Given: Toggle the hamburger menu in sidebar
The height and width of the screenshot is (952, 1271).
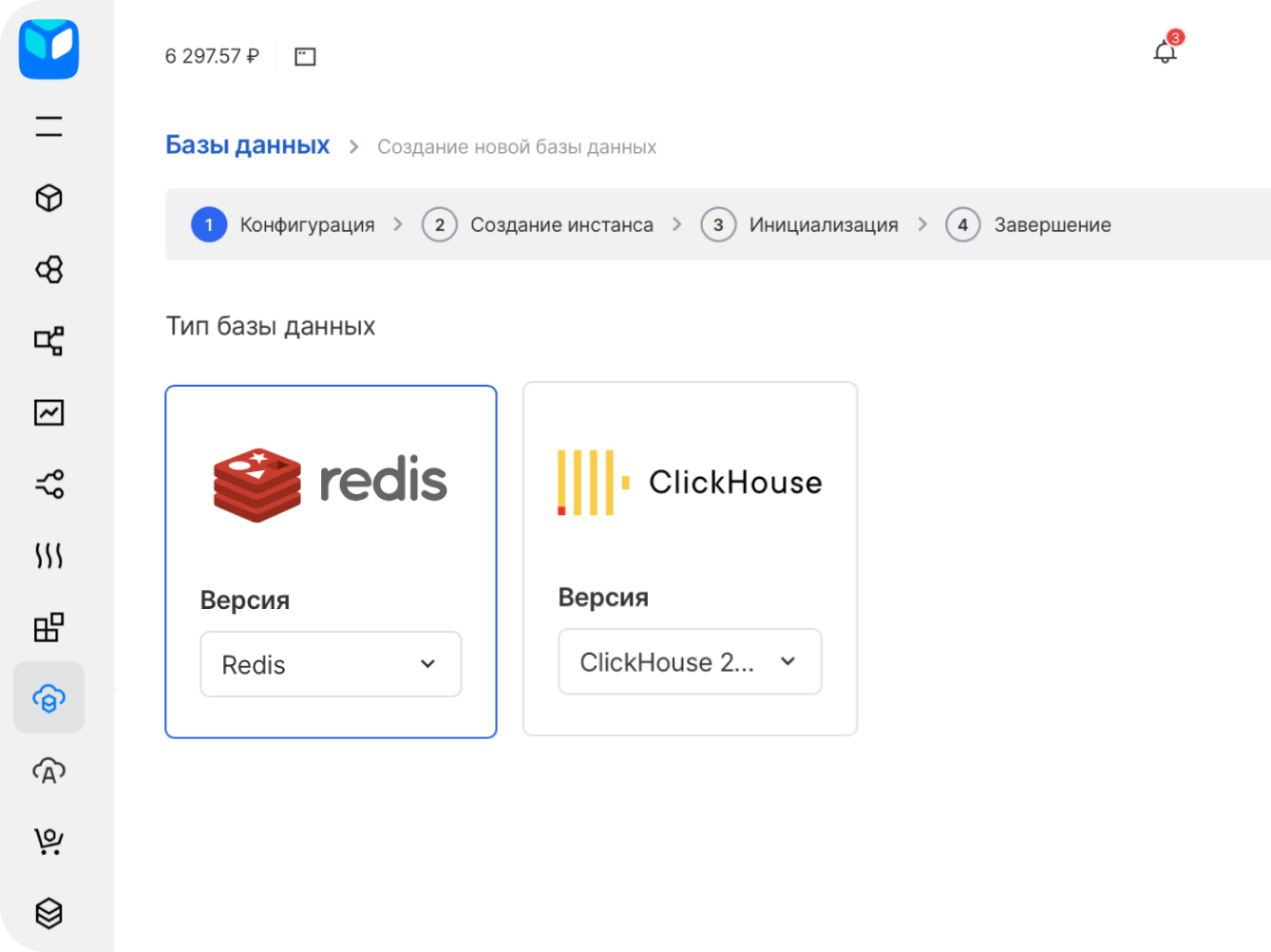Looking at the screenshot, I should (48, 125).
